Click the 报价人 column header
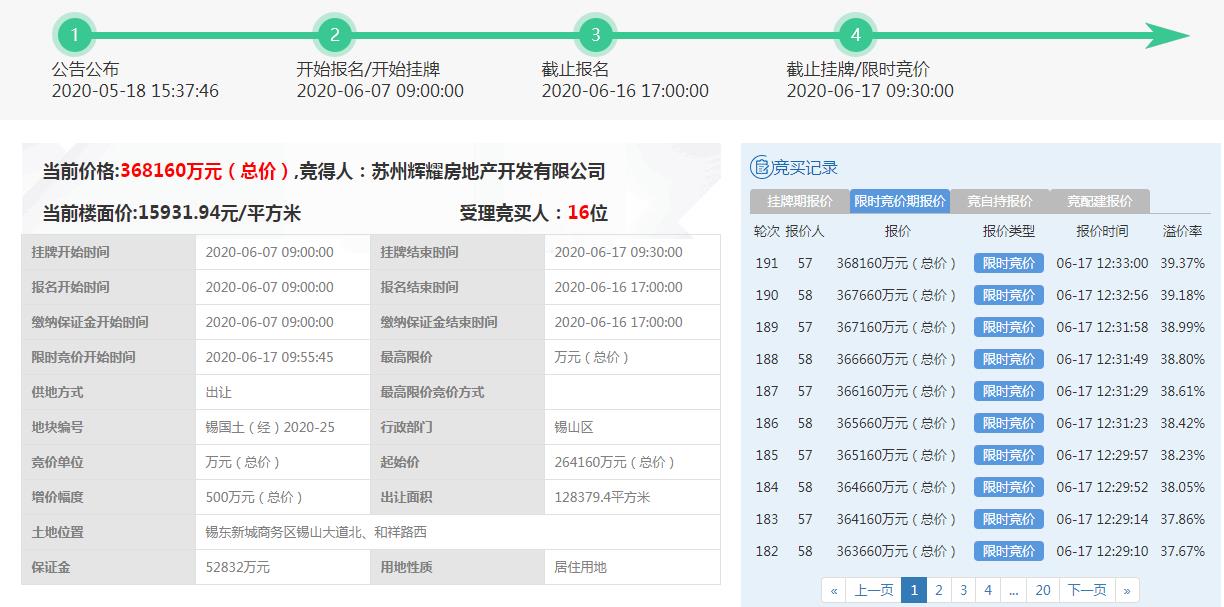Screen dimensions: 1224x607 coord(805,231)
